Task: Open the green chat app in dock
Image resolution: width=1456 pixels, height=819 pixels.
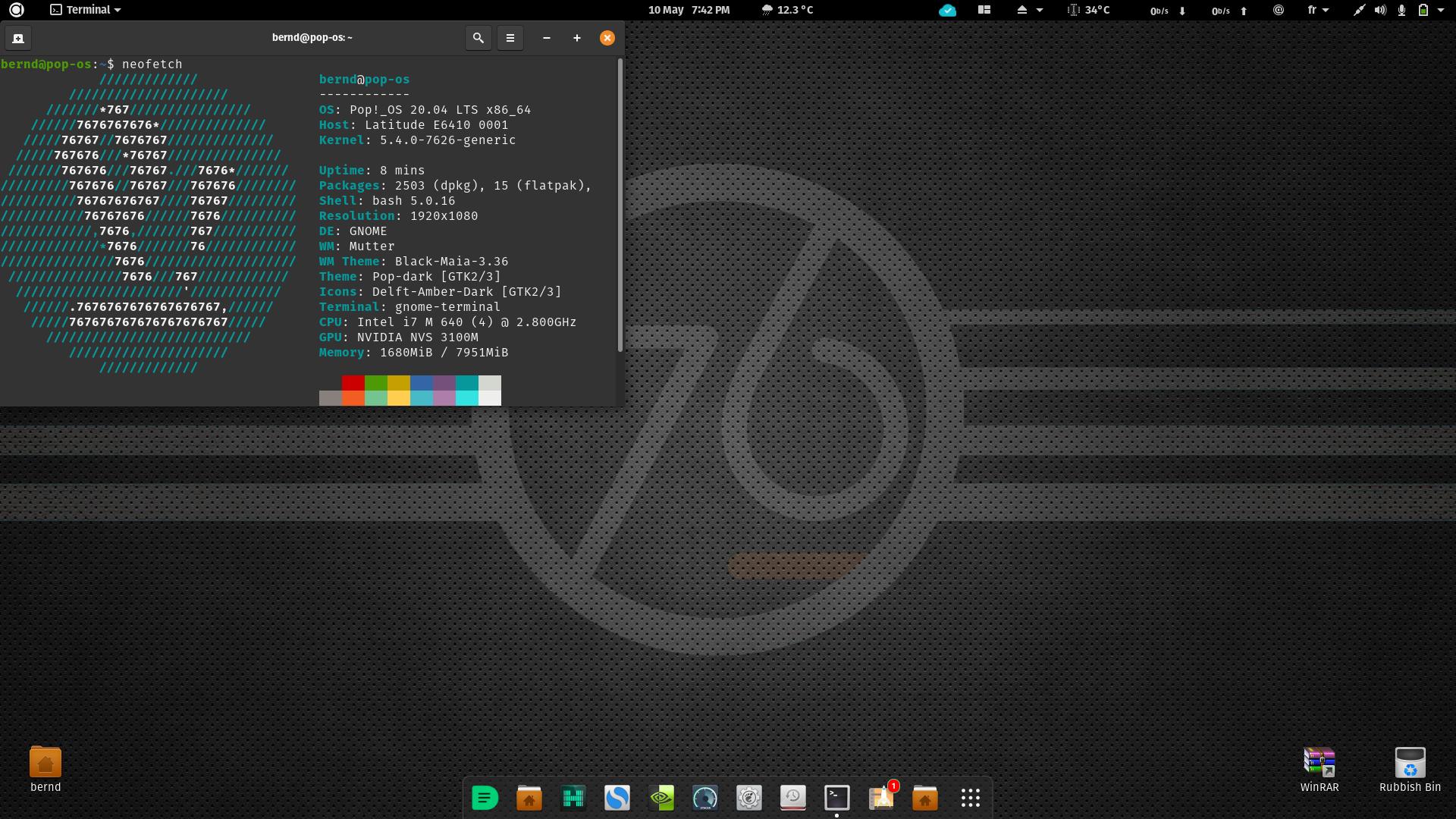Action: coord(485,798)
